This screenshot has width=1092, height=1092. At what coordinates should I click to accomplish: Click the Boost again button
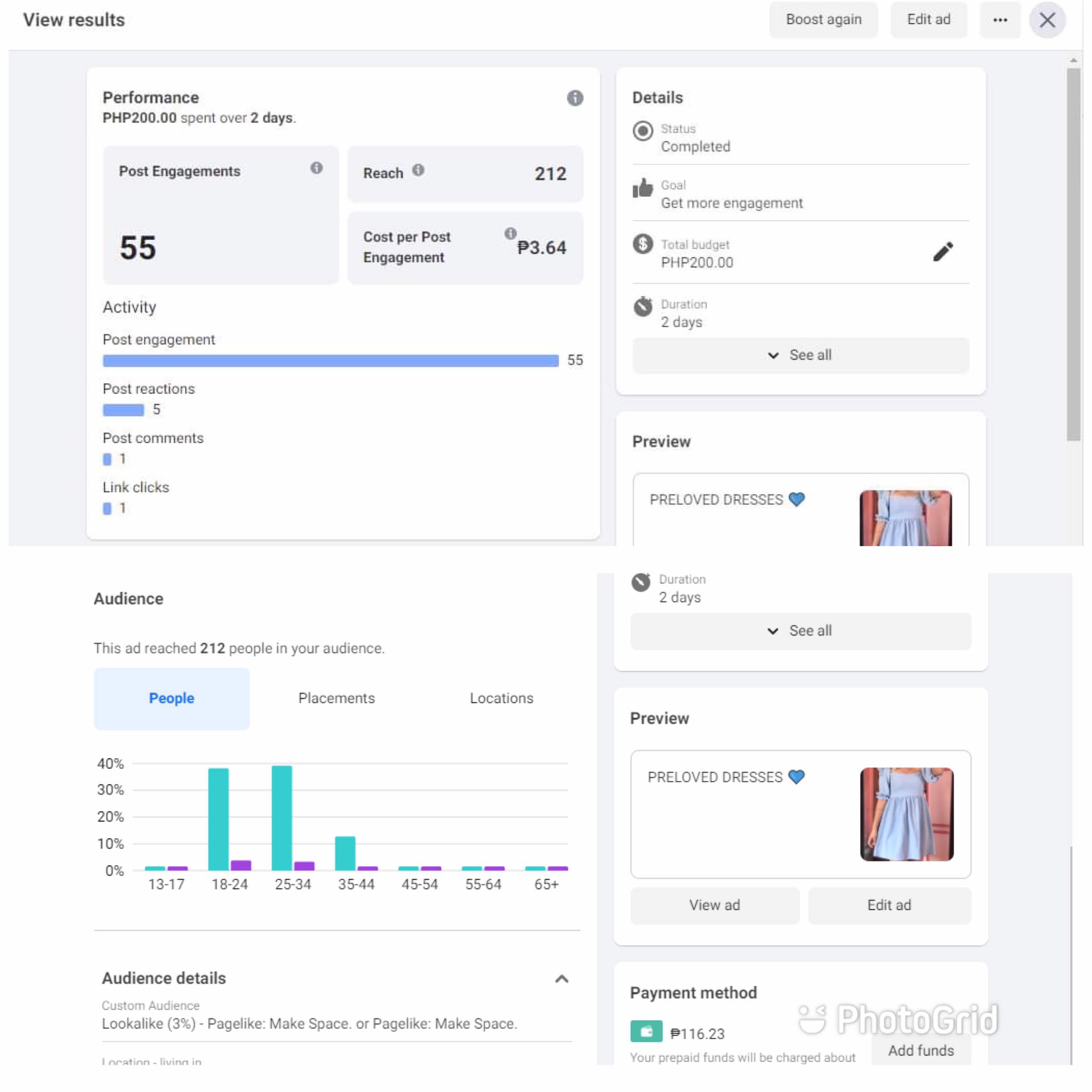click(x=823, y=20)
